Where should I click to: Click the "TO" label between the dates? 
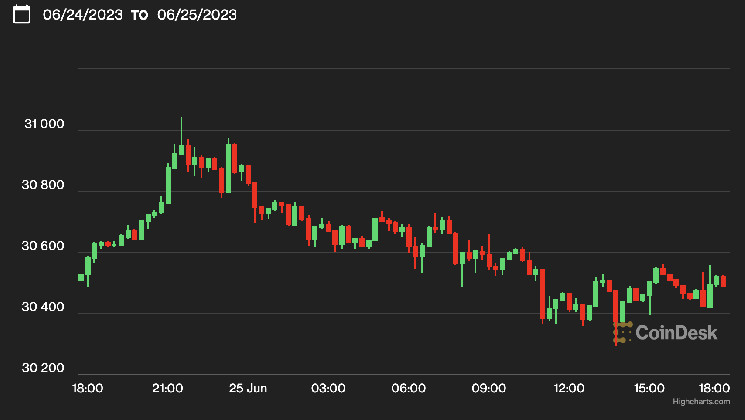tap(140, 15)
